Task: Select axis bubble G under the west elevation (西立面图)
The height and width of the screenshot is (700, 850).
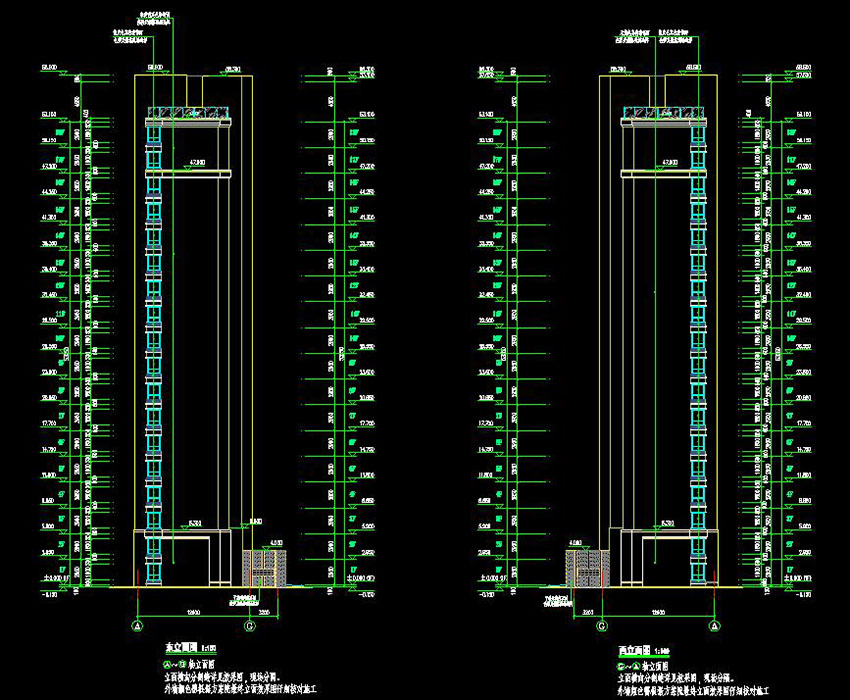Action: click(x=602, y=626)
